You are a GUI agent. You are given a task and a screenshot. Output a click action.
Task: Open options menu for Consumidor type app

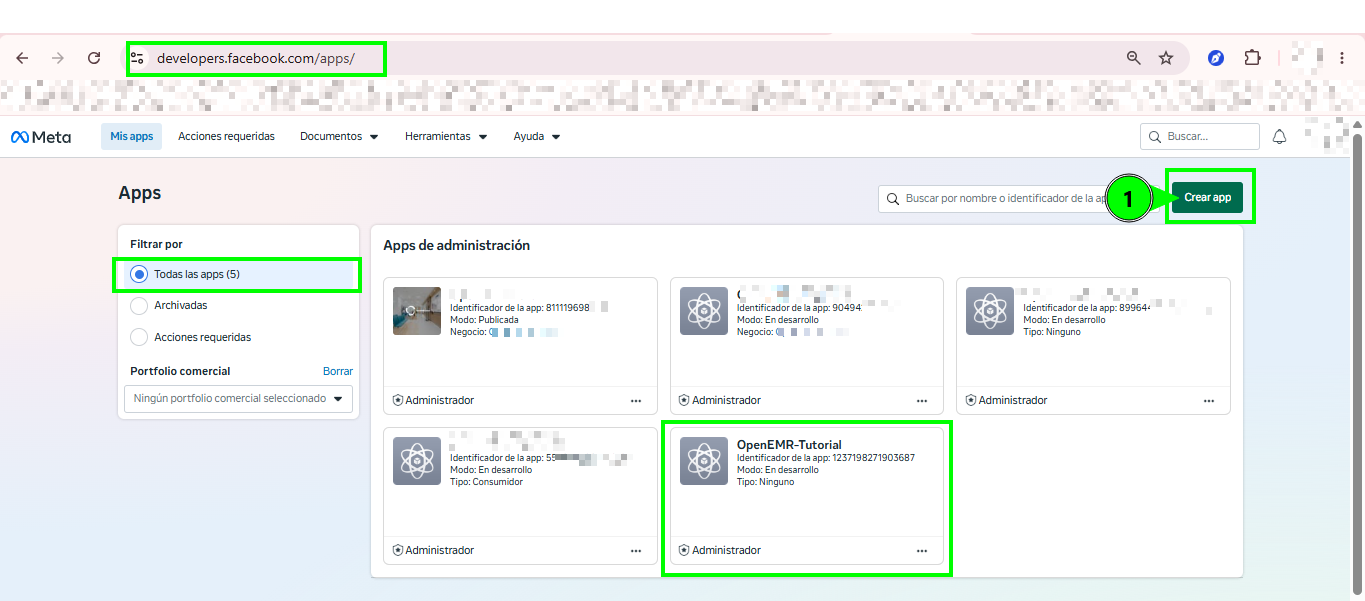[636, 551]
